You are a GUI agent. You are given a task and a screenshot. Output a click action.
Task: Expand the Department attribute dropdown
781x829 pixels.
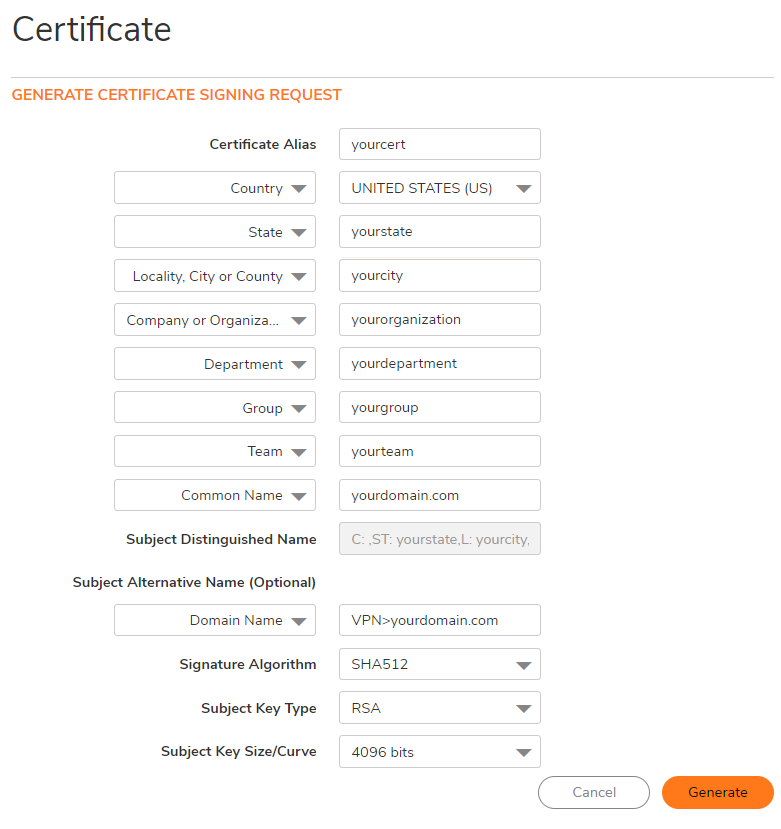click(x=215, y=364)
